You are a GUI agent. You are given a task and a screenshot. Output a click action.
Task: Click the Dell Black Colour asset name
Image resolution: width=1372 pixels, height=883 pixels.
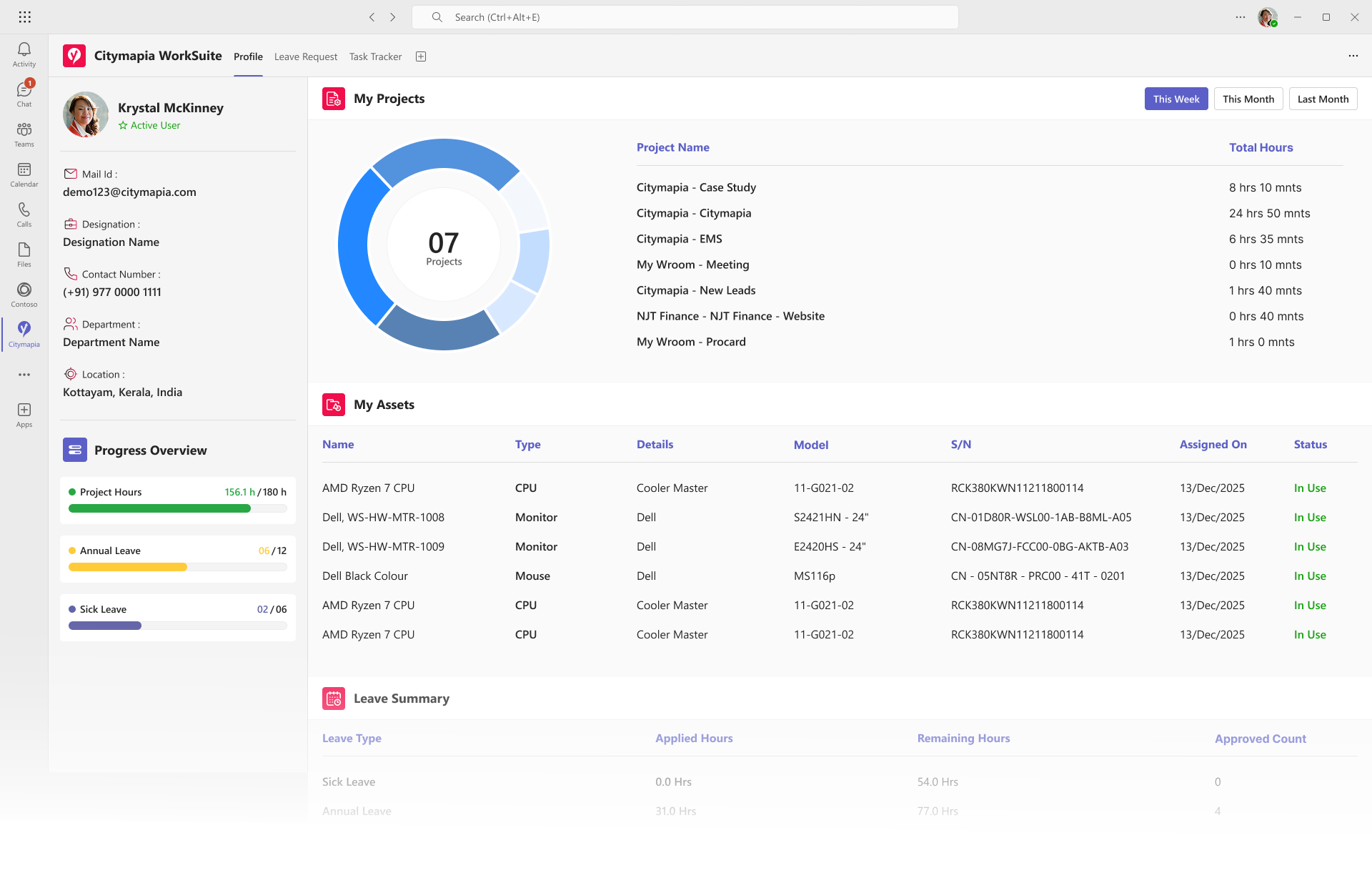(365, 576)
